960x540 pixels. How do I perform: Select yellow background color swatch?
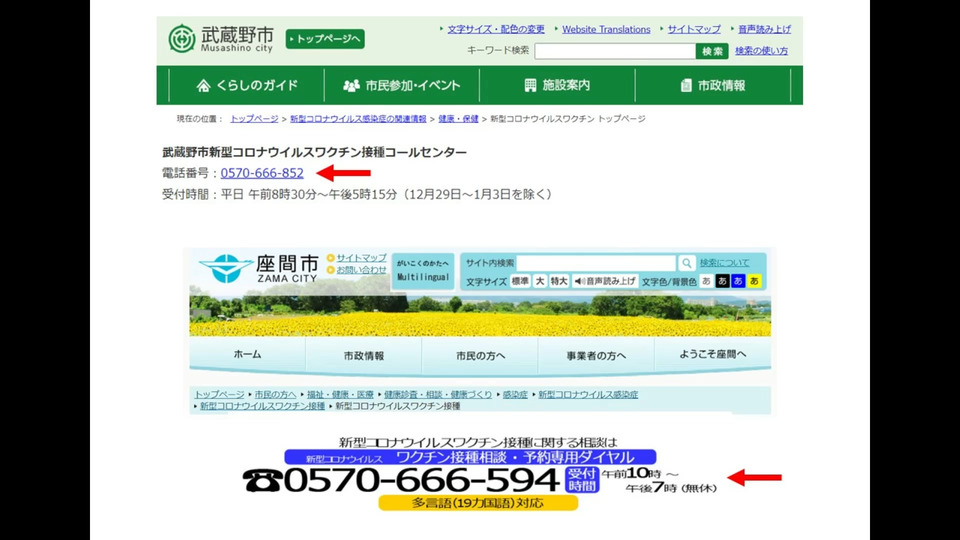coord(754,281)
